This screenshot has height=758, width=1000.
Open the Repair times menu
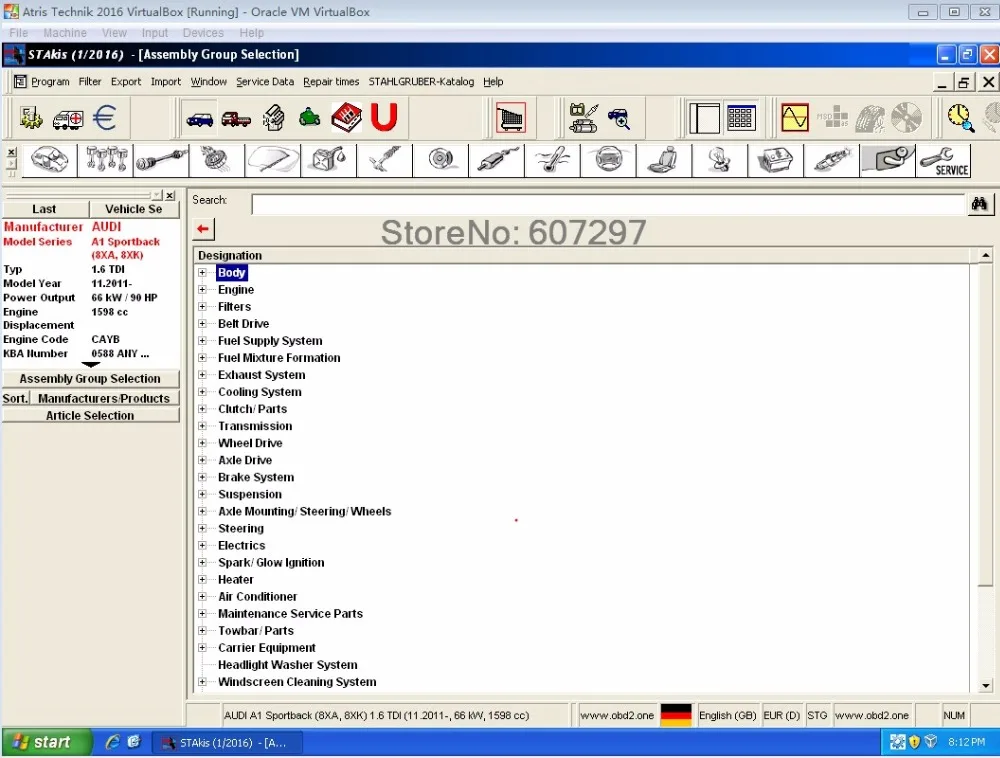point(331,82)
